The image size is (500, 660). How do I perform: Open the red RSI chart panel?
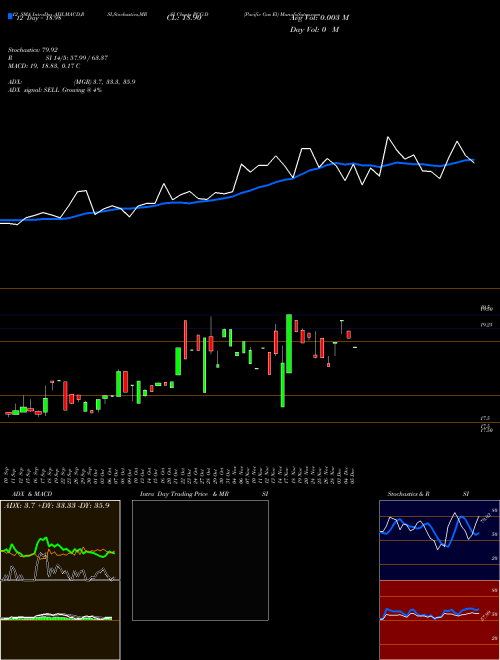[x=439, y=620]
